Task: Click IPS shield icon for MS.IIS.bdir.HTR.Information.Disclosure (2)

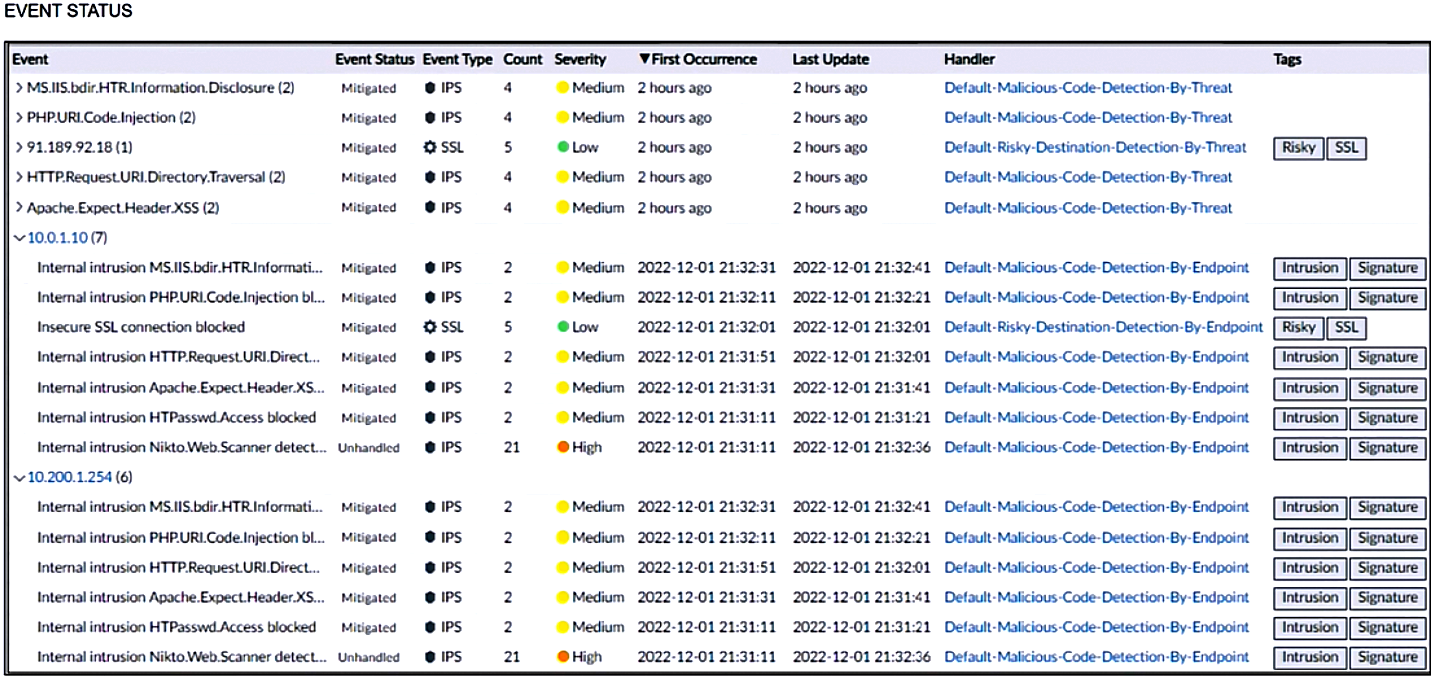Action: (x=430, y=87)
